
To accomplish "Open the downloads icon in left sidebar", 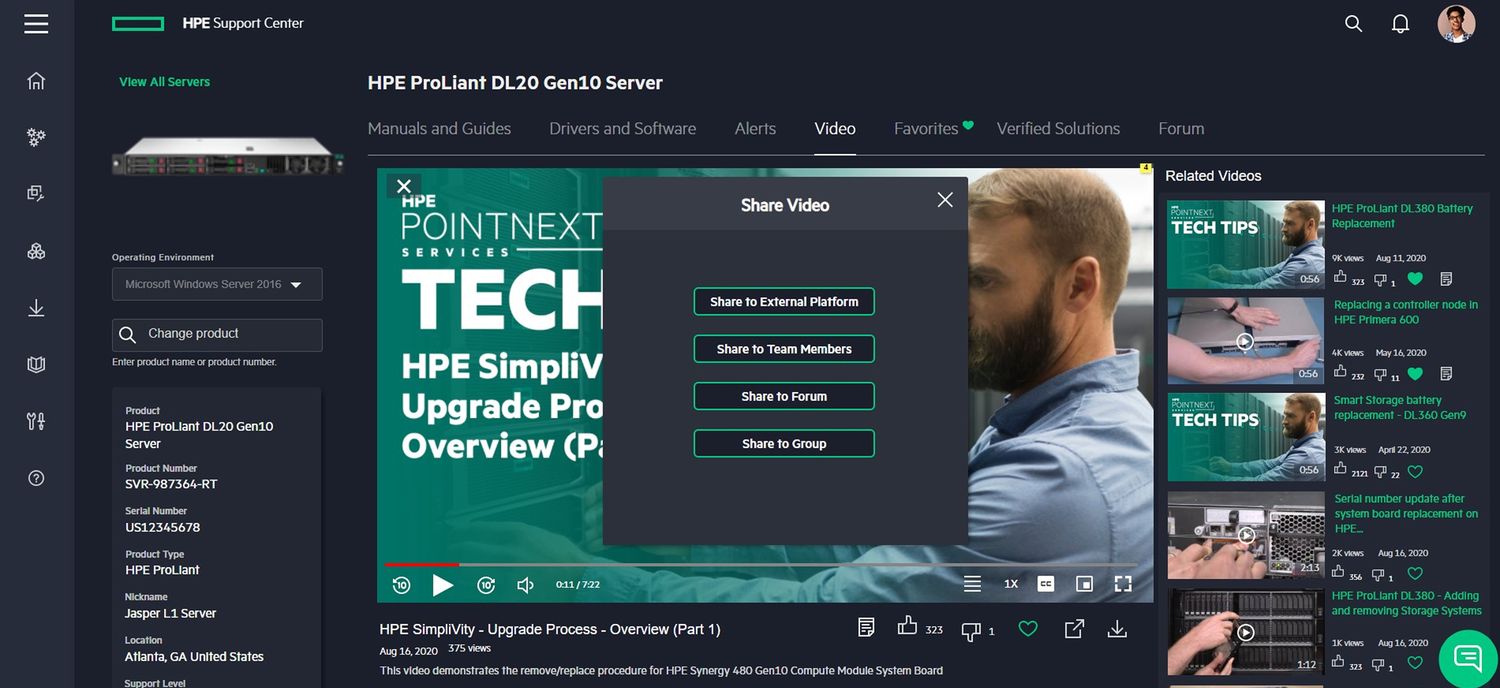I will point(36,308).
